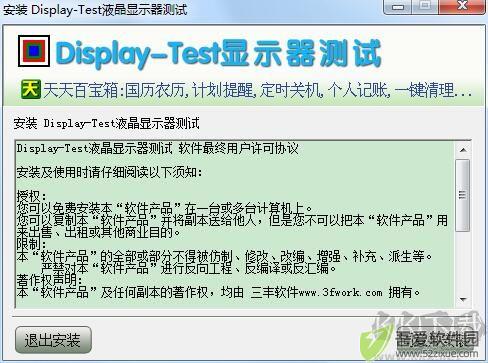Click the line 安装及使用时请仔细阅读以下须知
The height and width of the screenshot is (363, 488).
coord(109,173)
